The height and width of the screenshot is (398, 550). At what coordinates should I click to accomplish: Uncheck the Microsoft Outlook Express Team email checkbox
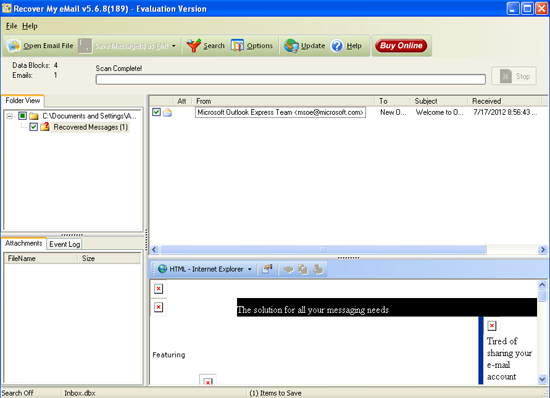point(156,112)
